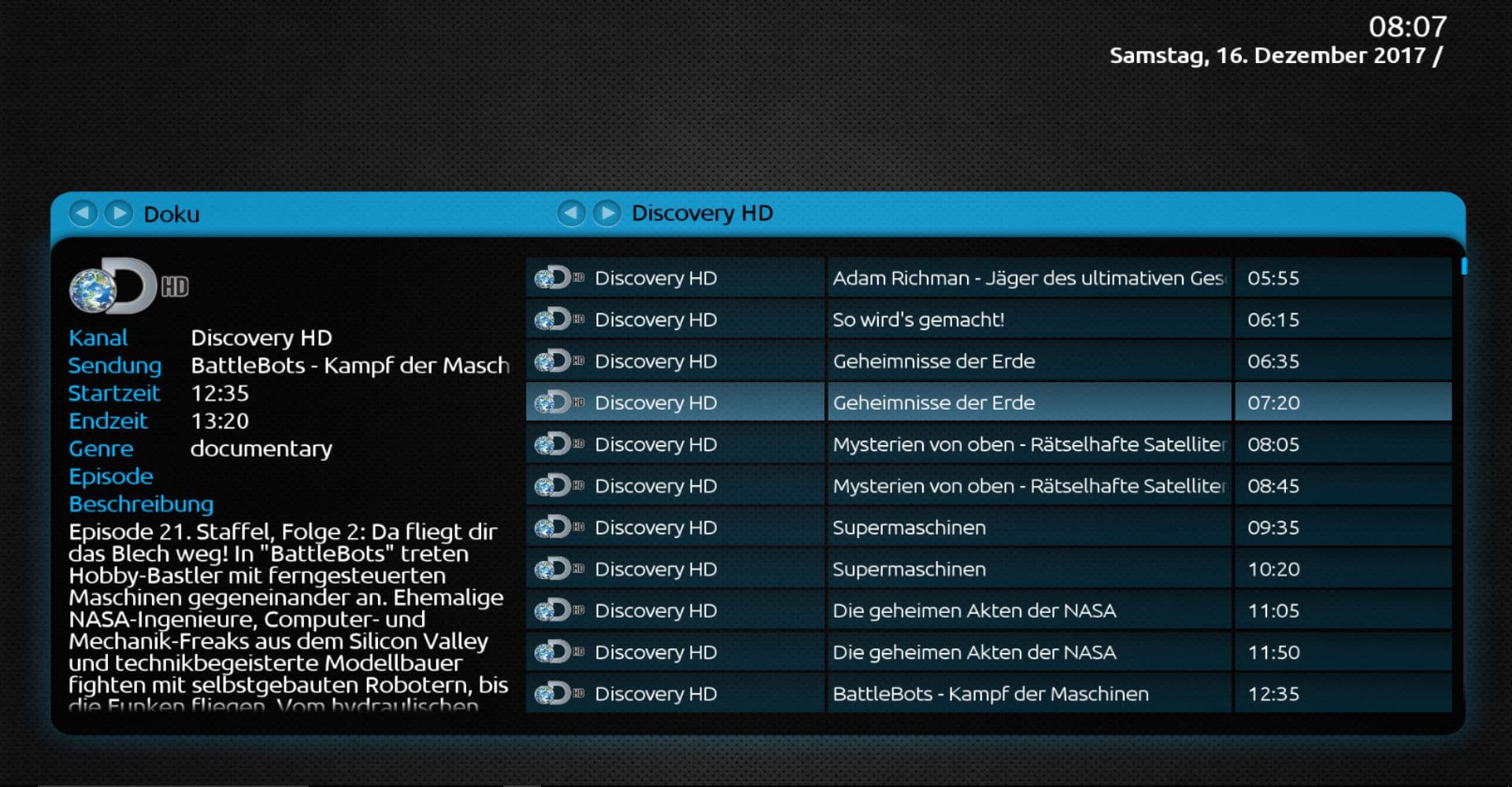Click the Discovery logo in the 07:20 row
This screenshot has width=1512, height=787.
(x=559, y=403)
